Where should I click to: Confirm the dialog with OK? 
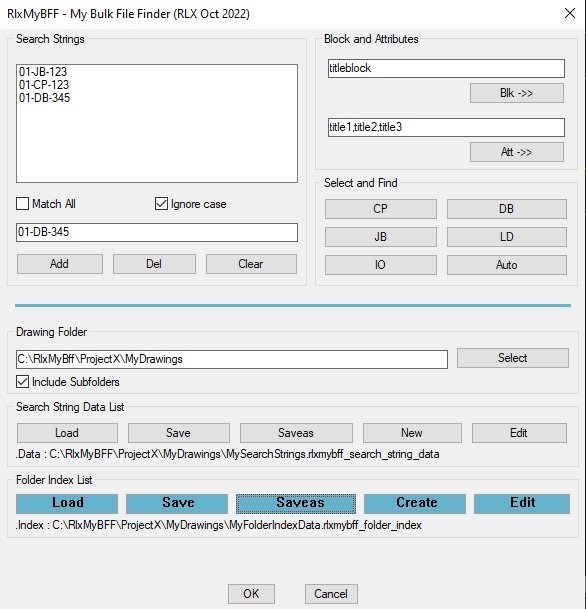[251, 594]
